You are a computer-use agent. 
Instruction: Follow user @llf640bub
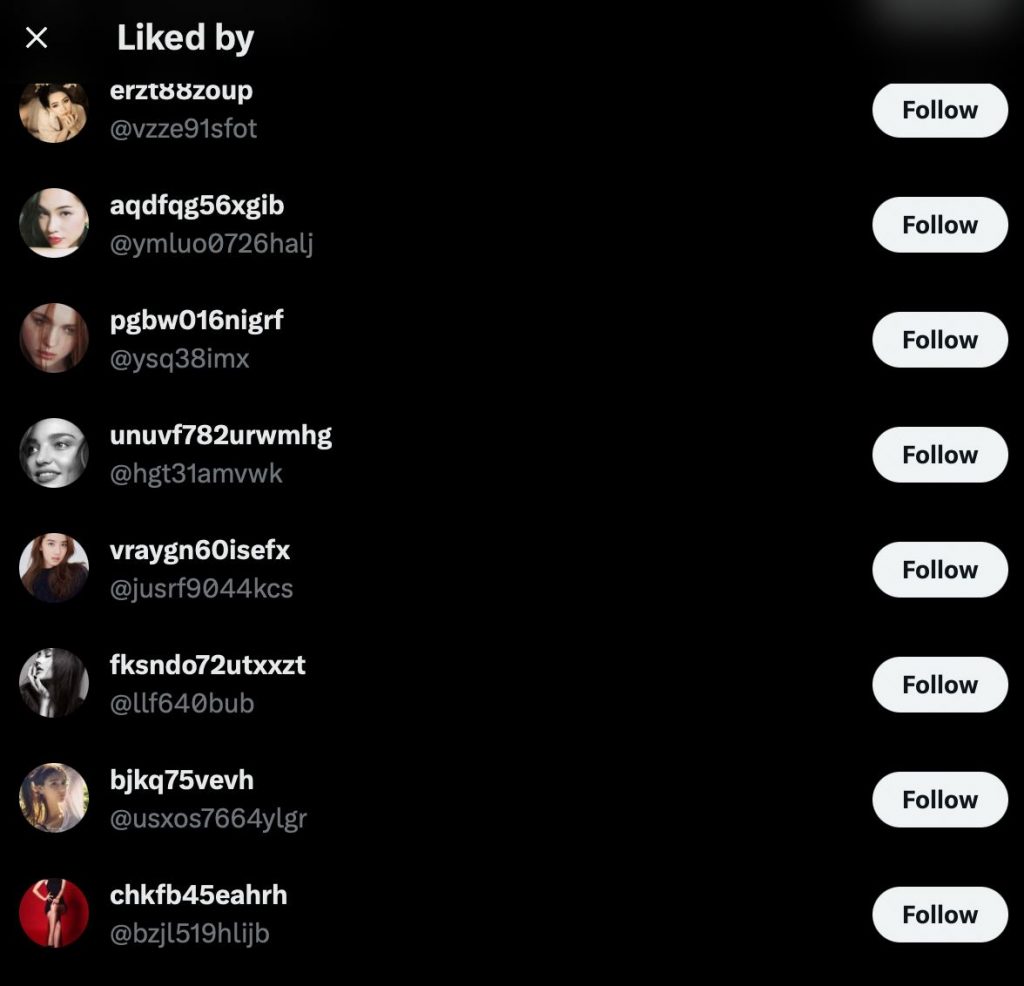click(939, 685)
